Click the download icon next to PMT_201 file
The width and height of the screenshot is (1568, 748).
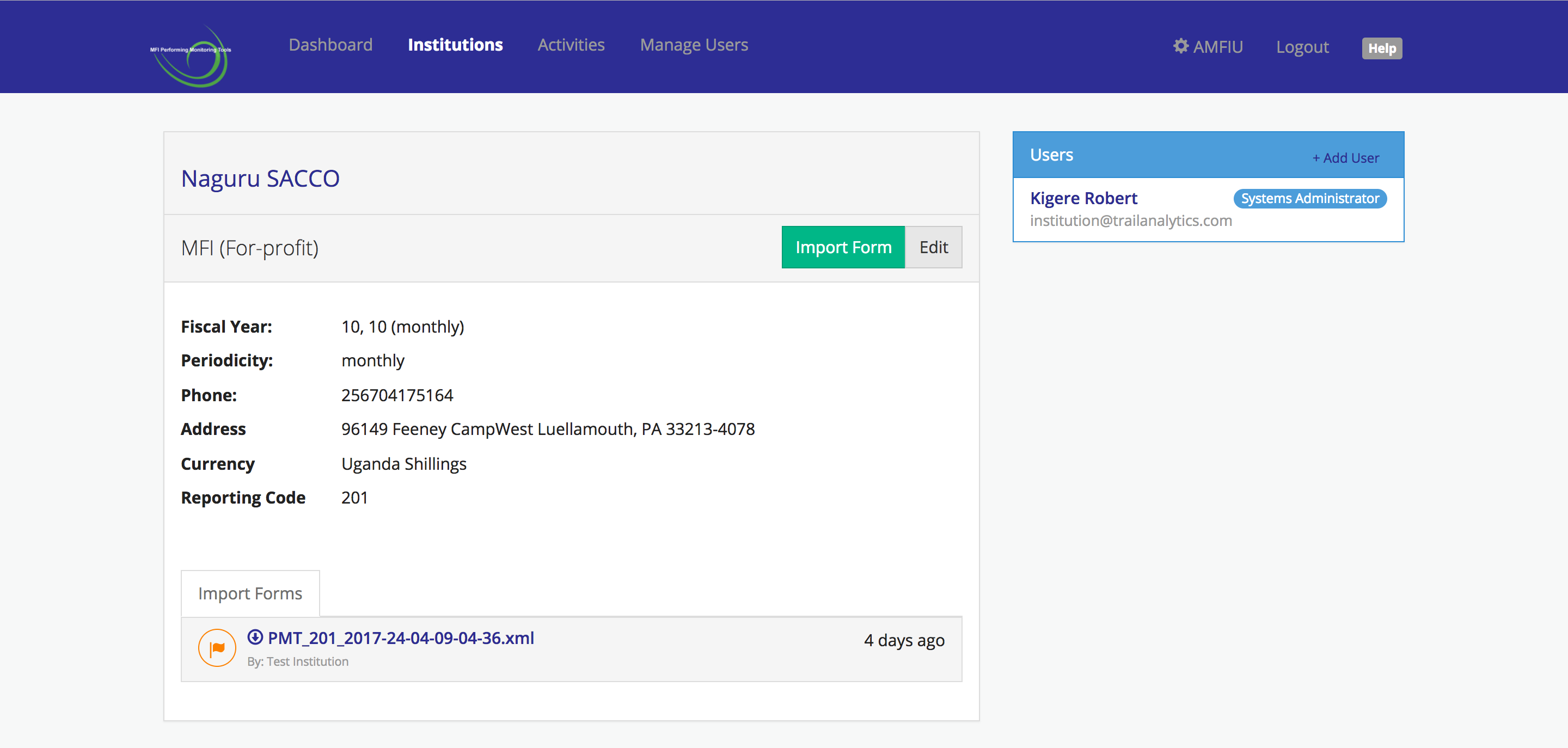pyautogui.click(x=255, y=637)
